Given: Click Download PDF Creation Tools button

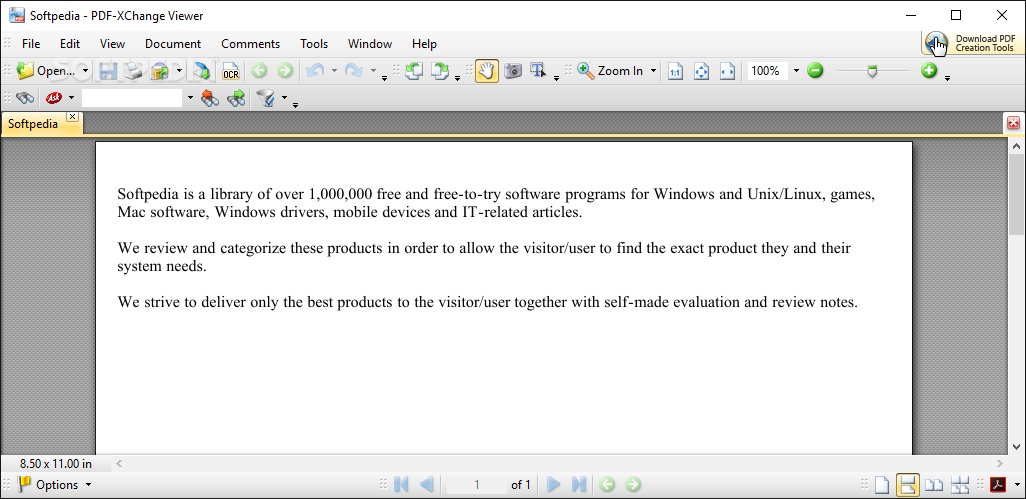Looking at the screenshot, I should 972,43.
